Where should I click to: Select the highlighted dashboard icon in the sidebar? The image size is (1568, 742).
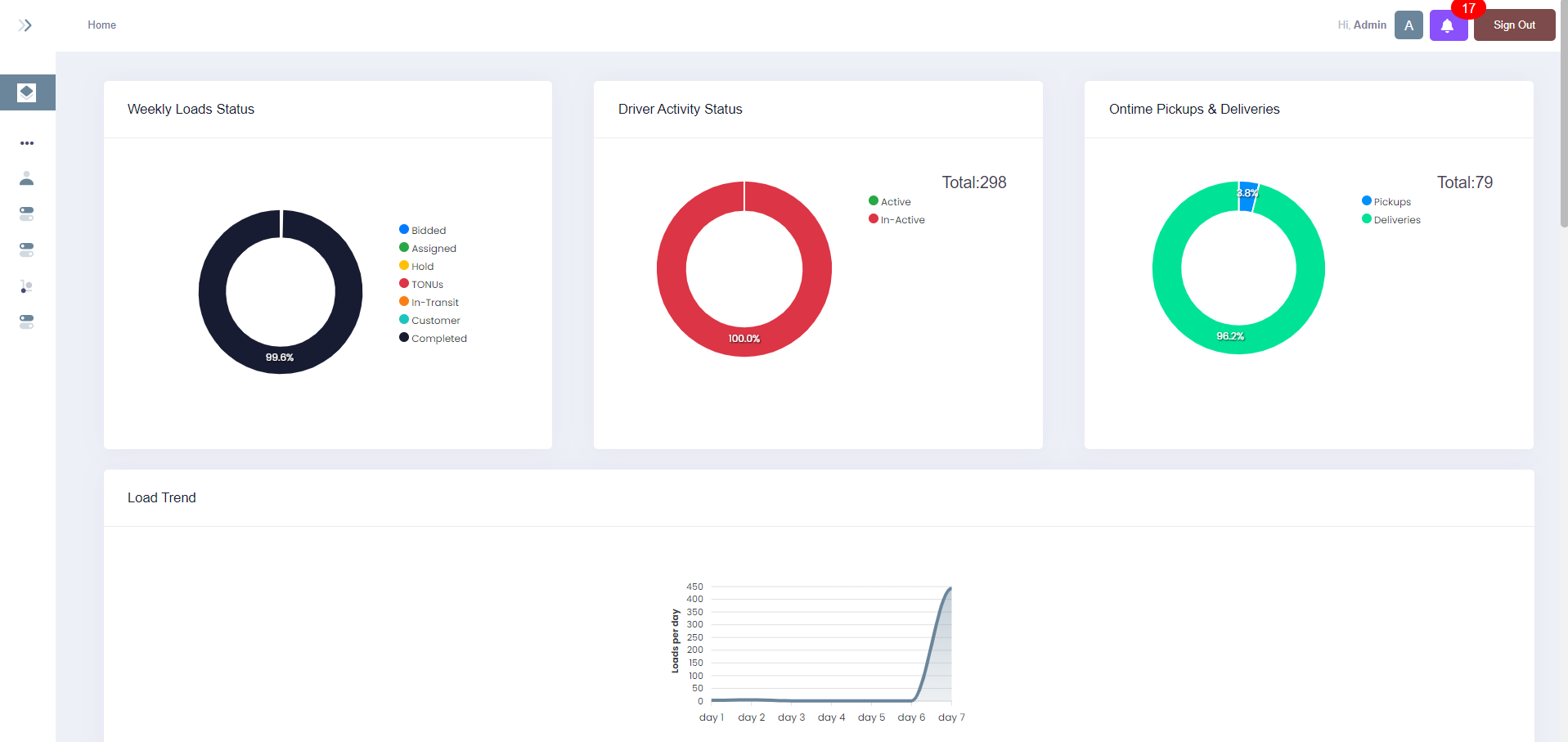pos(27,92)
